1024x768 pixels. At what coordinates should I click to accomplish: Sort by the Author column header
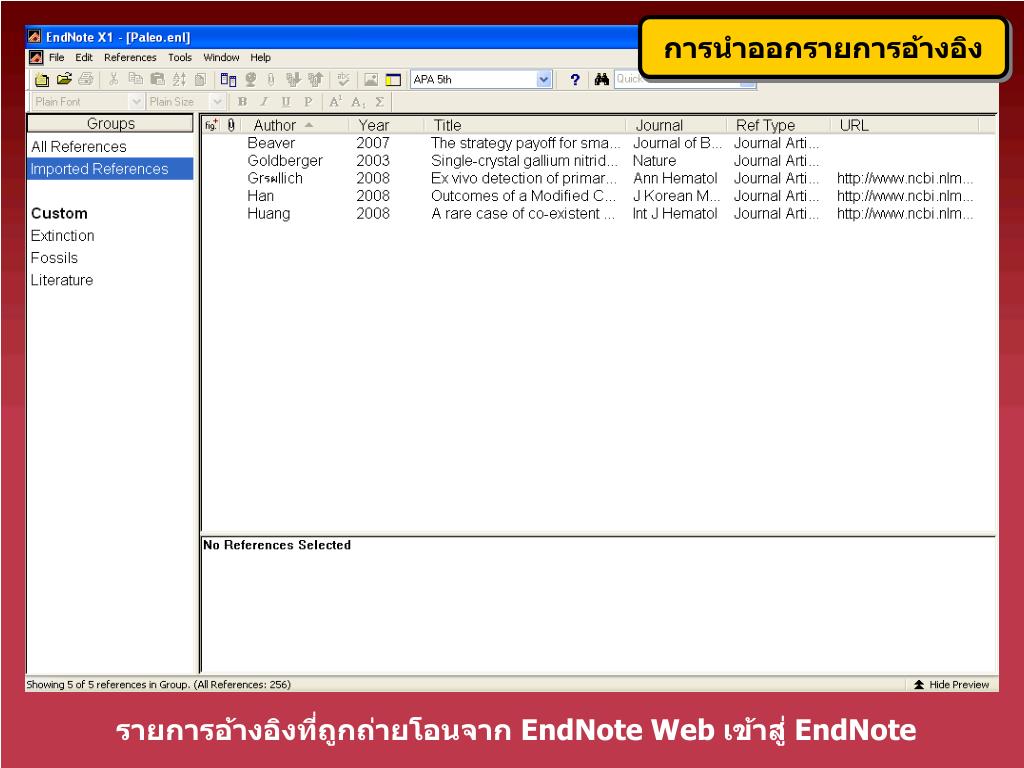point(295,125)
